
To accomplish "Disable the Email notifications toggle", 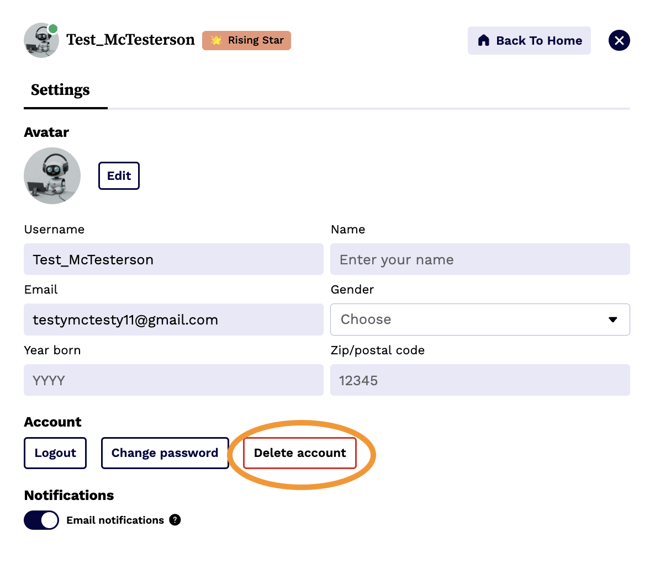I will (41, 520).
